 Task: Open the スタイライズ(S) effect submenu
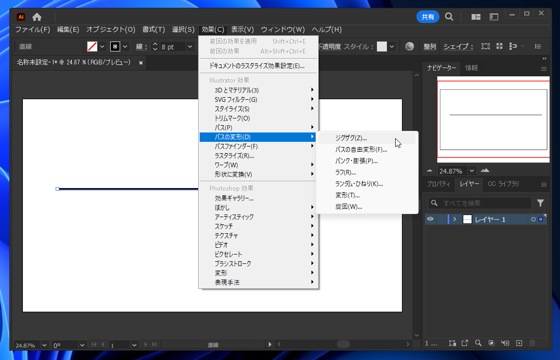(x=259, y=109)
